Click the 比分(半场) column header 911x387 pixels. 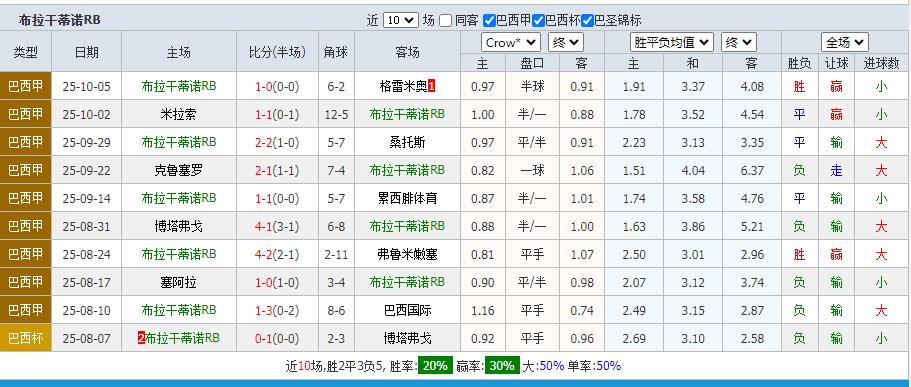click(x=277, y=52)
